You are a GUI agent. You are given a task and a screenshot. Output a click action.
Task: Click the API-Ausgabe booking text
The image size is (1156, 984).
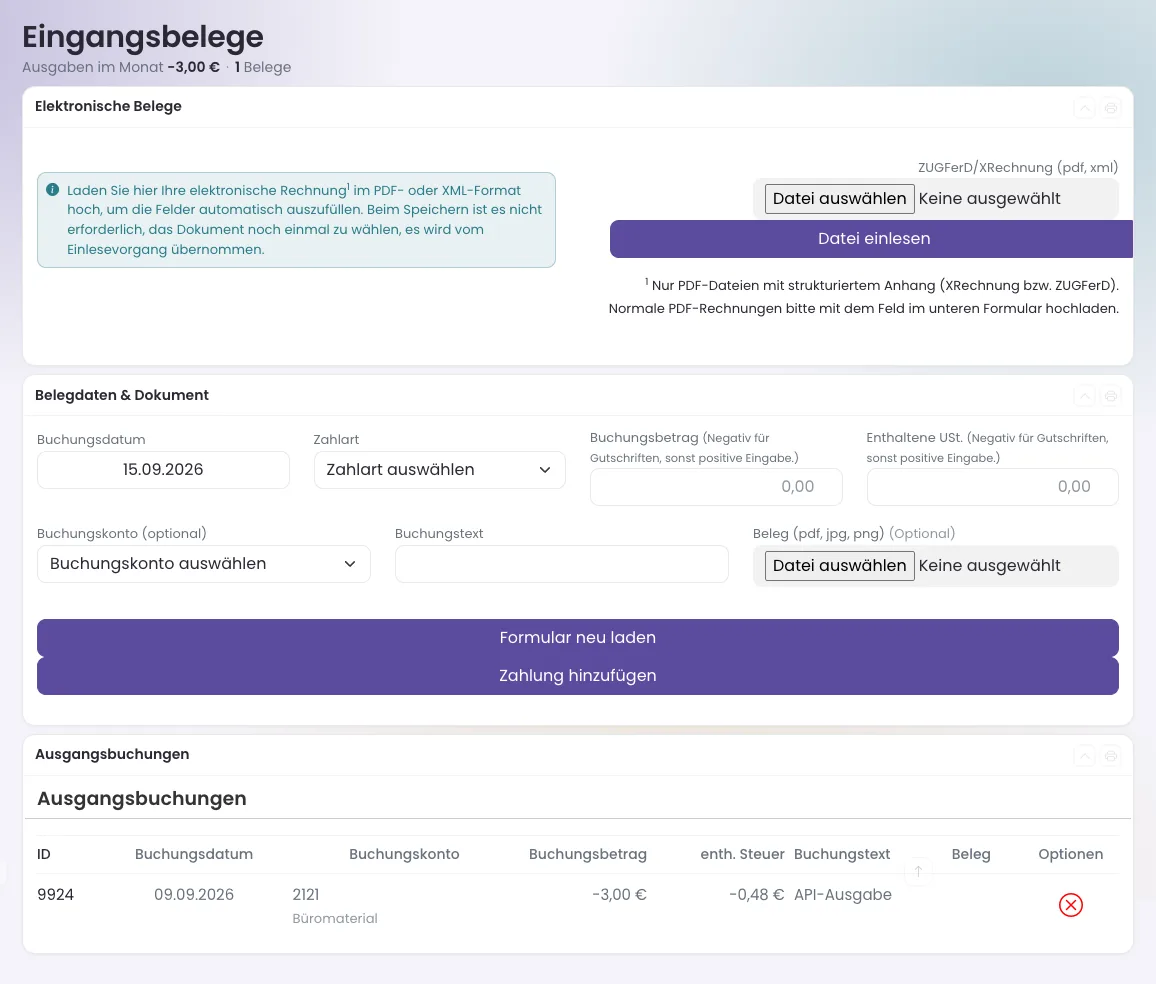coord(843,895)
